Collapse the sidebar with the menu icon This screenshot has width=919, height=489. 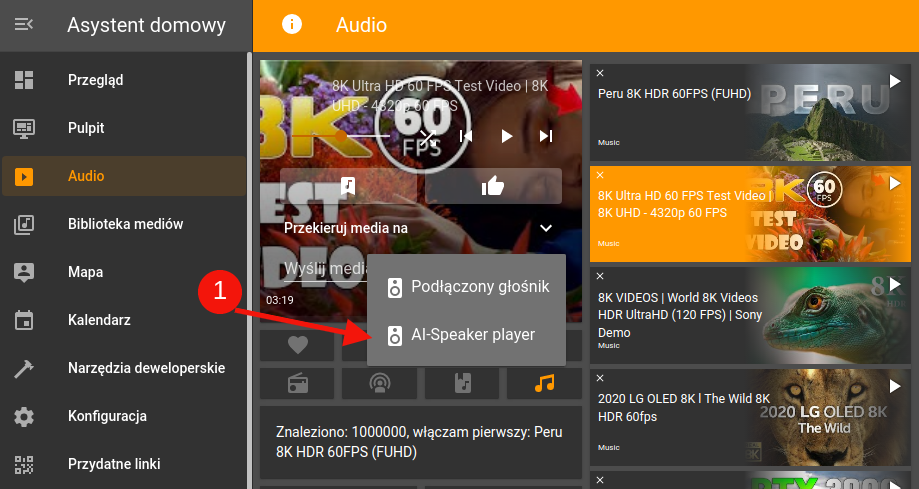[23, 25]
